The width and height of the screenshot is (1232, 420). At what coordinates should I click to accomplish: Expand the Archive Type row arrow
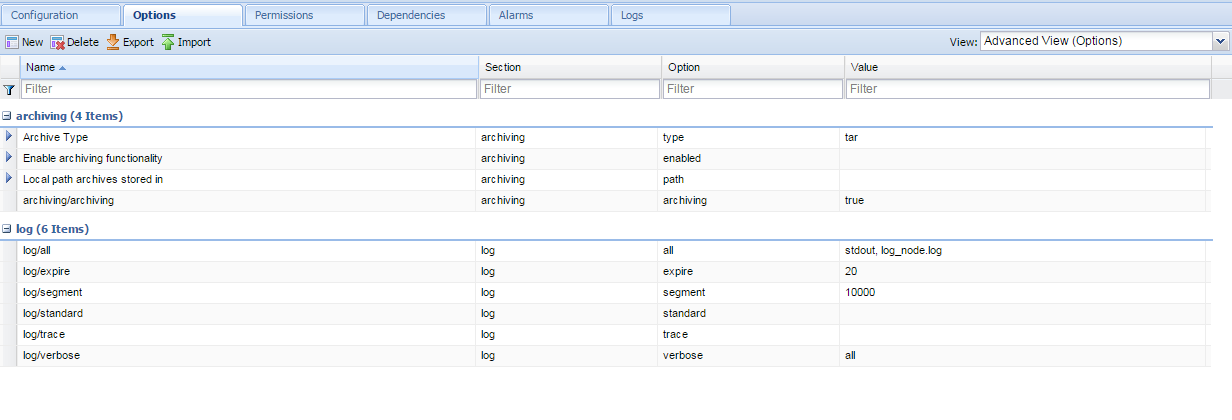(9, 137)
